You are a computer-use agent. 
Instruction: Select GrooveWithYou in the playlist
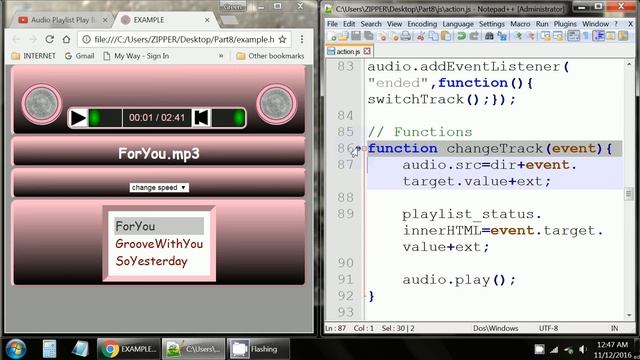point(159,244)
